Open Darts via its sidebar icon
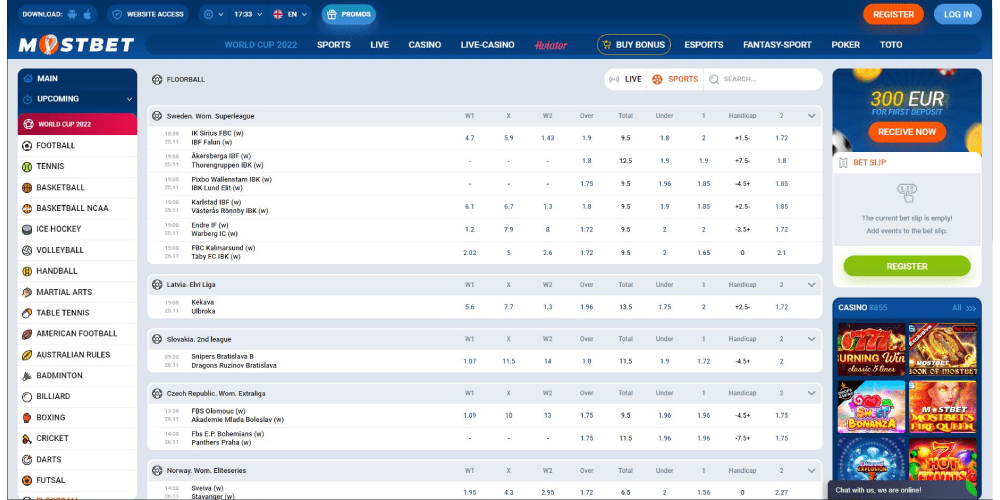This screenshot has width=1000, height=500. (x=27, y=459)
